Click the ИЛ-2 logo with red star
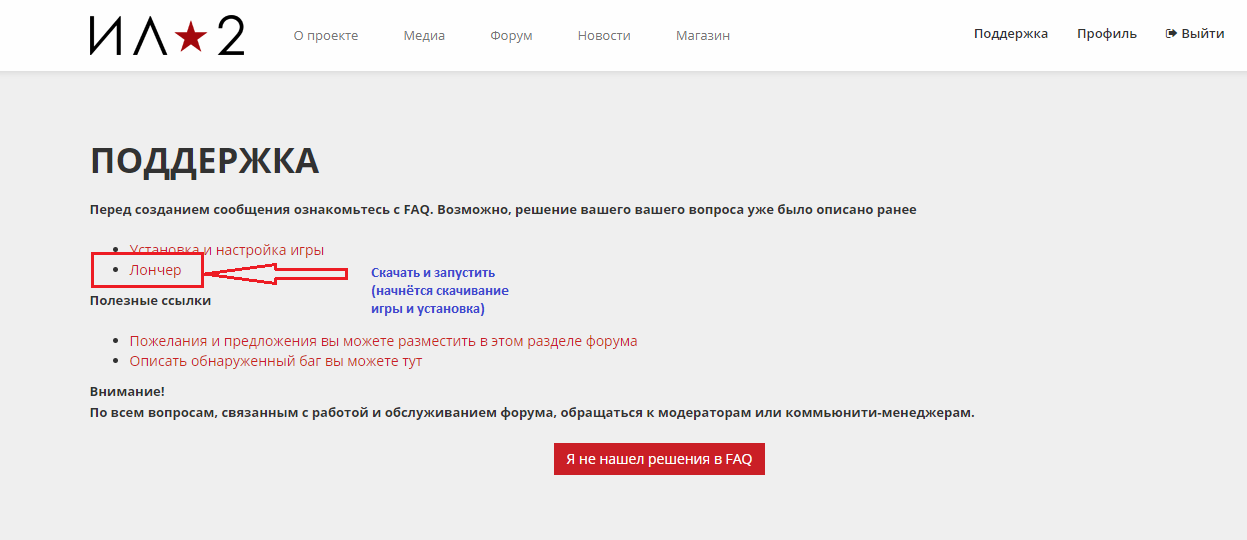The height and width of the screenshot is (540, 1247). coord(167,36)
